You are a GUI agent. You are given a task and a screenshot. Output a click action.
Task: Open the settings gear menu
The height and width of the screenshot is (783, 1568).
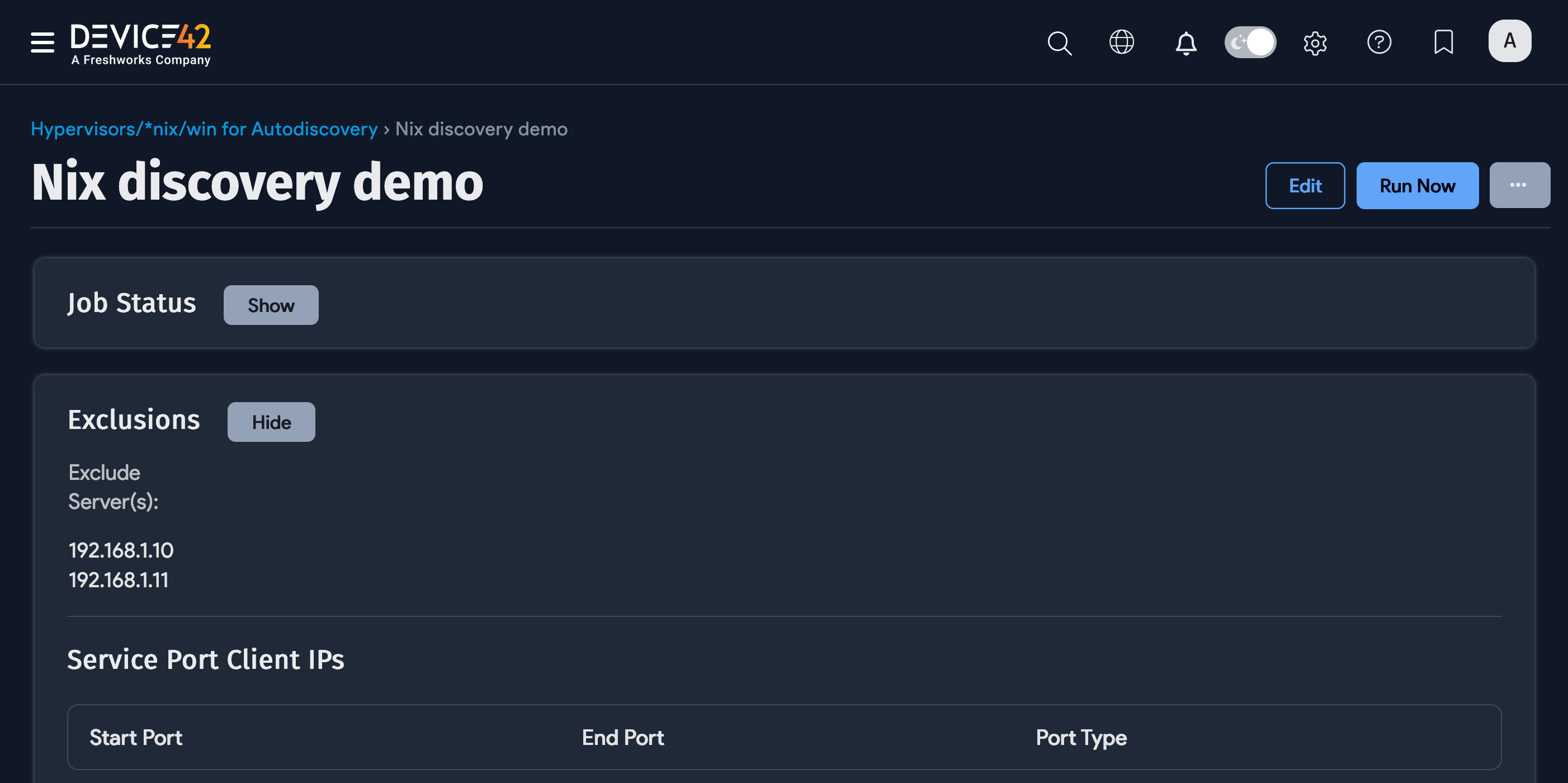(1315, 42)
